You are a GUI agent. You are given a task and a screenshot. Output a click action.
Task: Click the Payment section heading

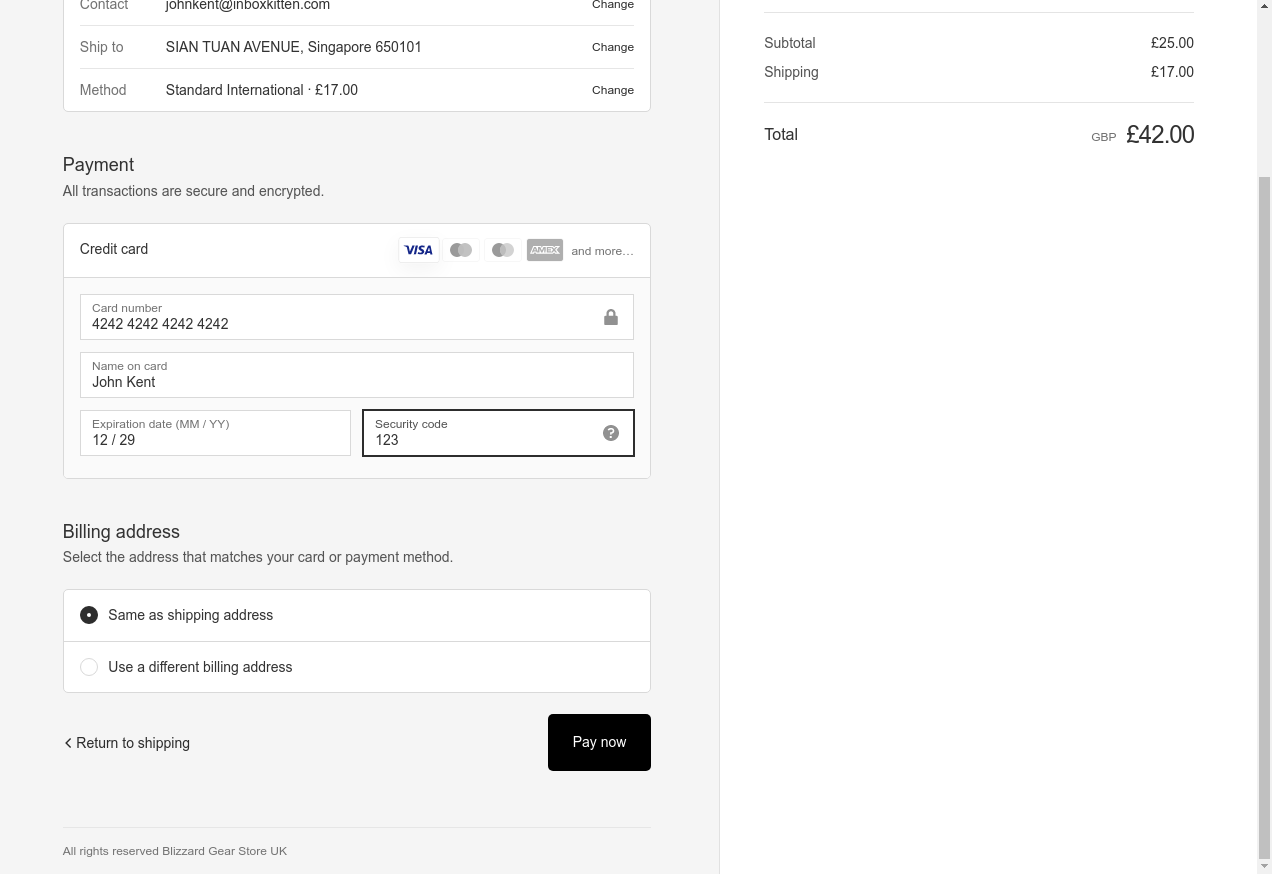point(98,165)
